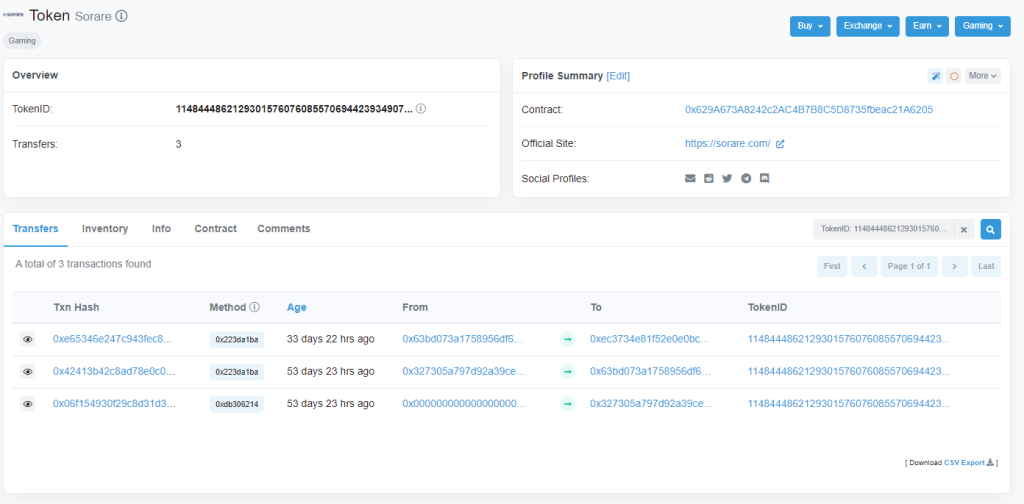The height and width of the screenshot is (504, 1024).
Task: Open contract address 0x629A673A8242c2AC4B7B8C5D8735fbeac21A6205
Action: coord(809,110)
